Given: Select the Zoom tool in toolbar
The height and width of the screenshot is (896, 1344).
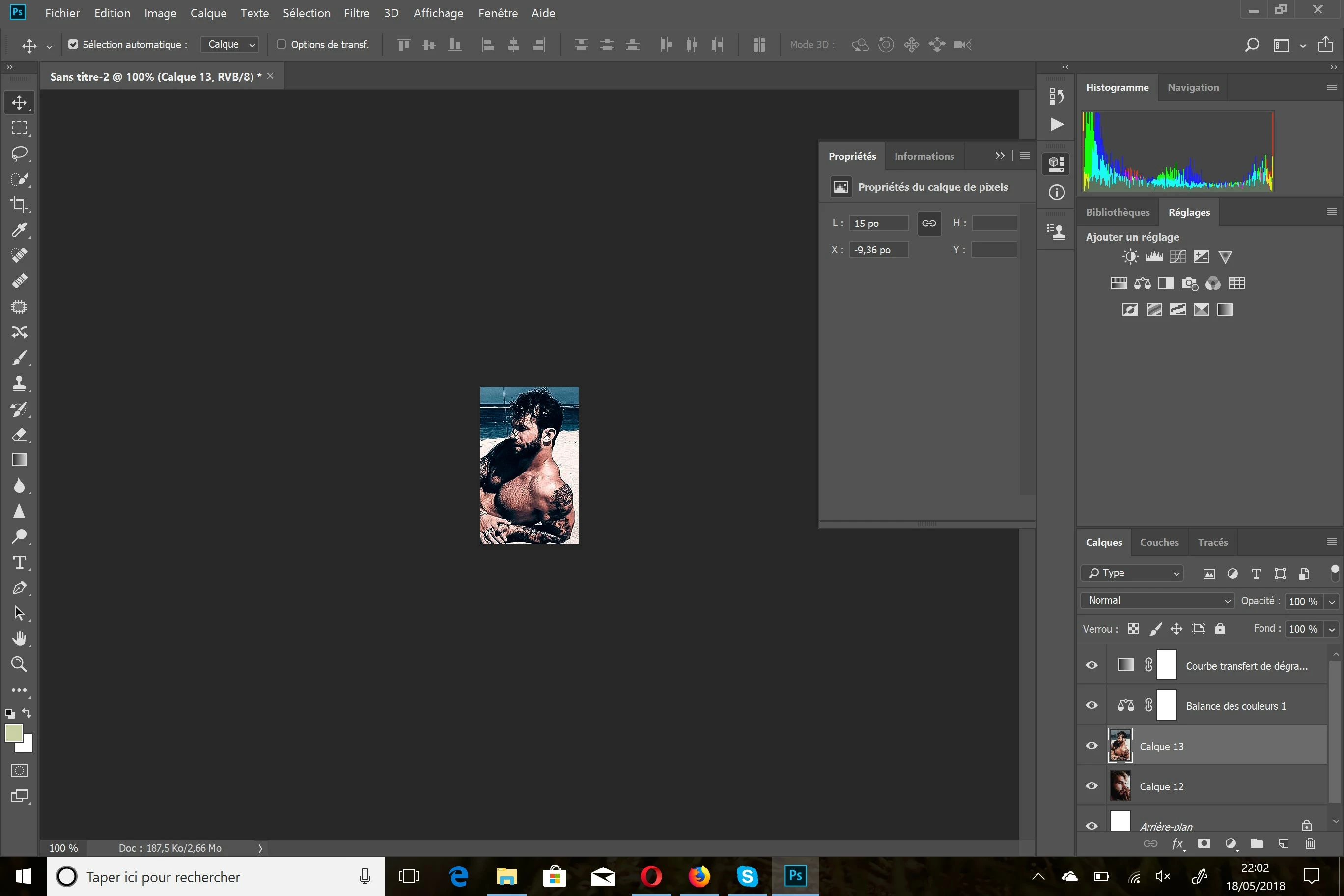Looking at the screenshot, I should pyautogui.click(x=20, y=664).
